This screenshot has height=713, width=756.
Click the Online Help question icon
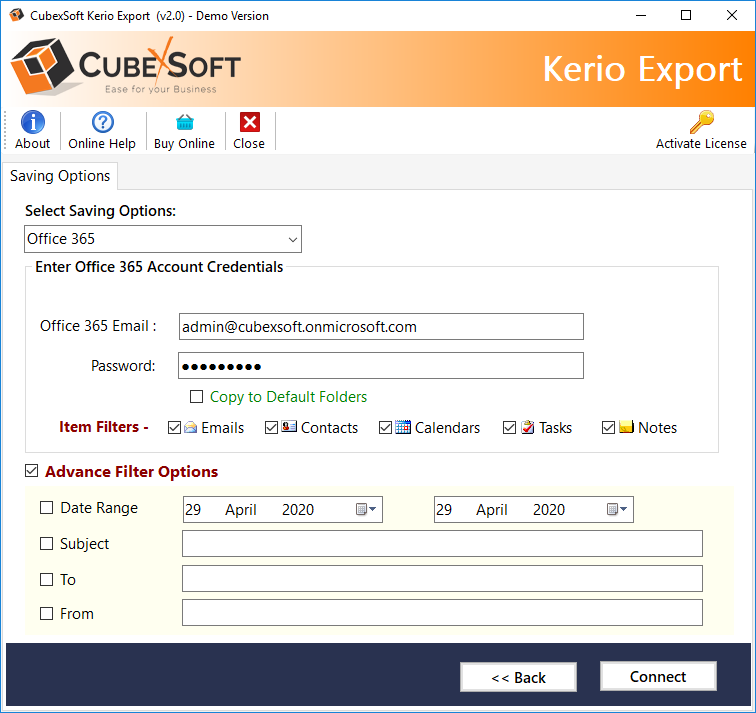(102, 123)
